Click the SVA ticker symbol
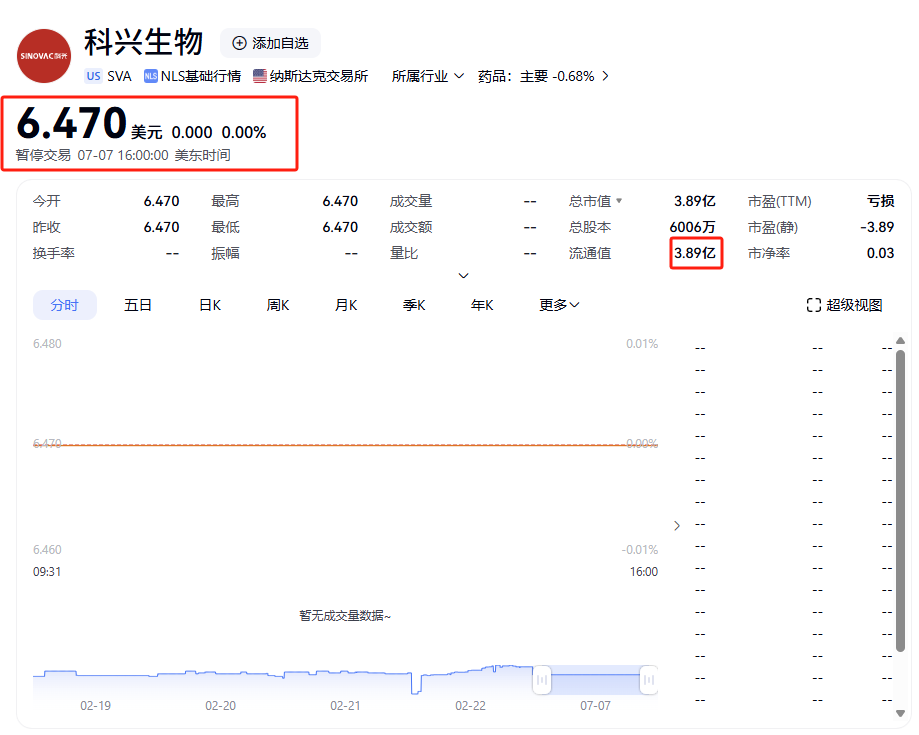Viewport: 919px width, 735px height. click(120, 76)
